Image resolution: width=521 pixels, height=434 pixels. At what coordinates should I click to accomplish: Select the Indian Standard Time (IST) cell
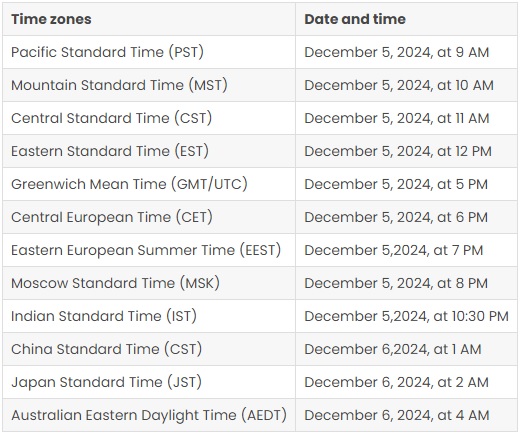coord(149,316)
